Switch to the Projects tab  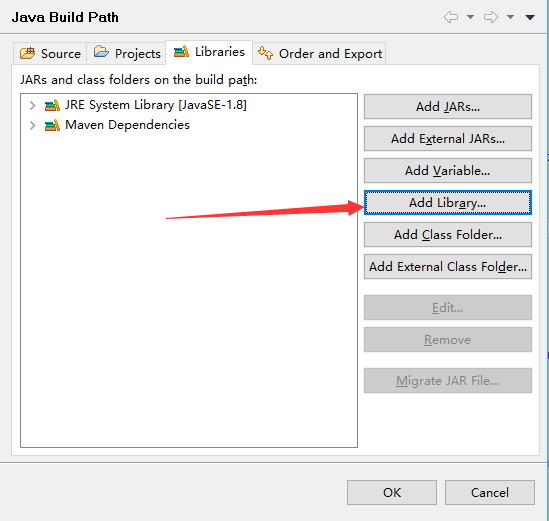point(126,54)
